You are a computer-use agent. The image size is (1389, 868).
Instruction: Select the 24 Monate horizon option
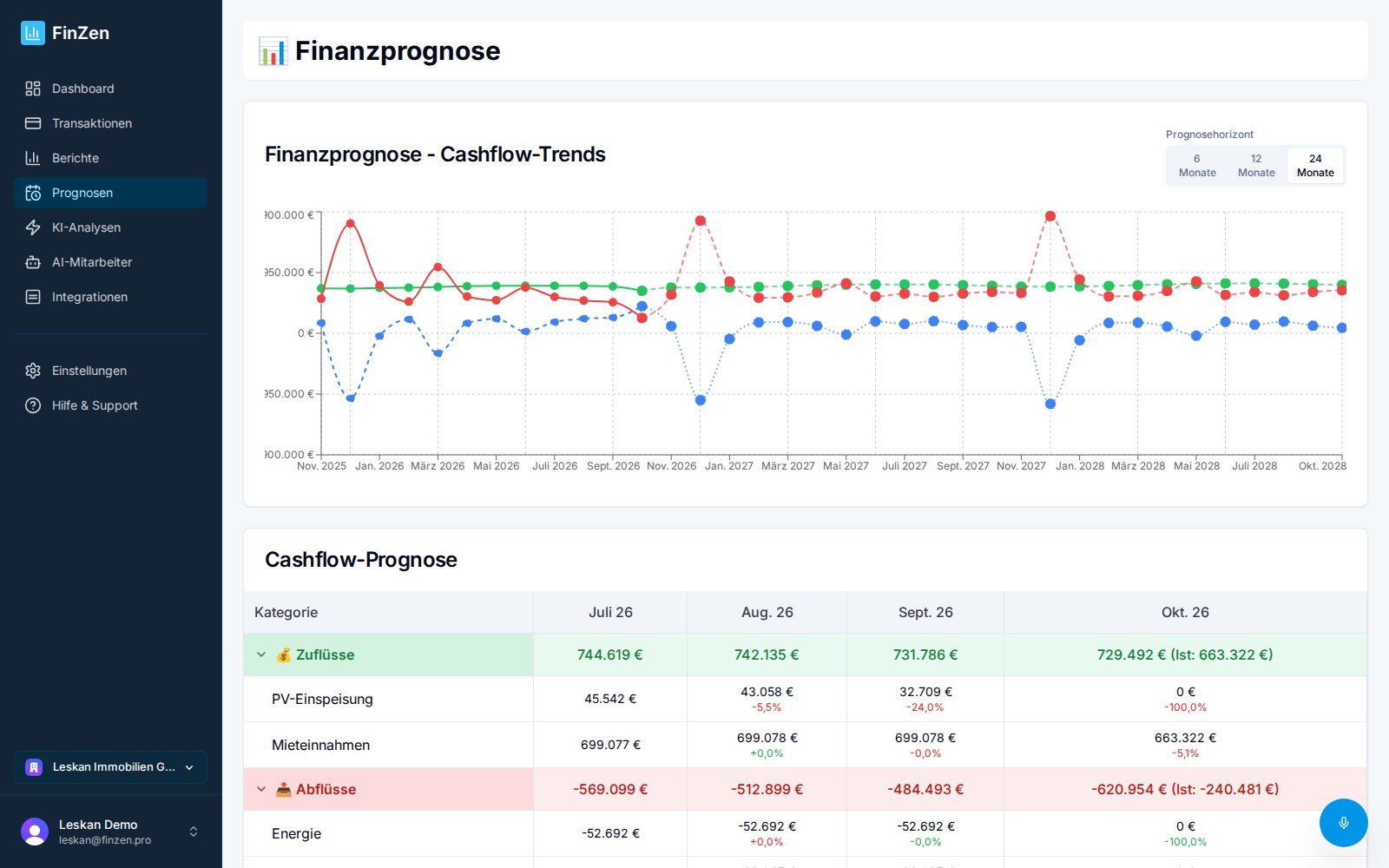[x=1315, y=165]
